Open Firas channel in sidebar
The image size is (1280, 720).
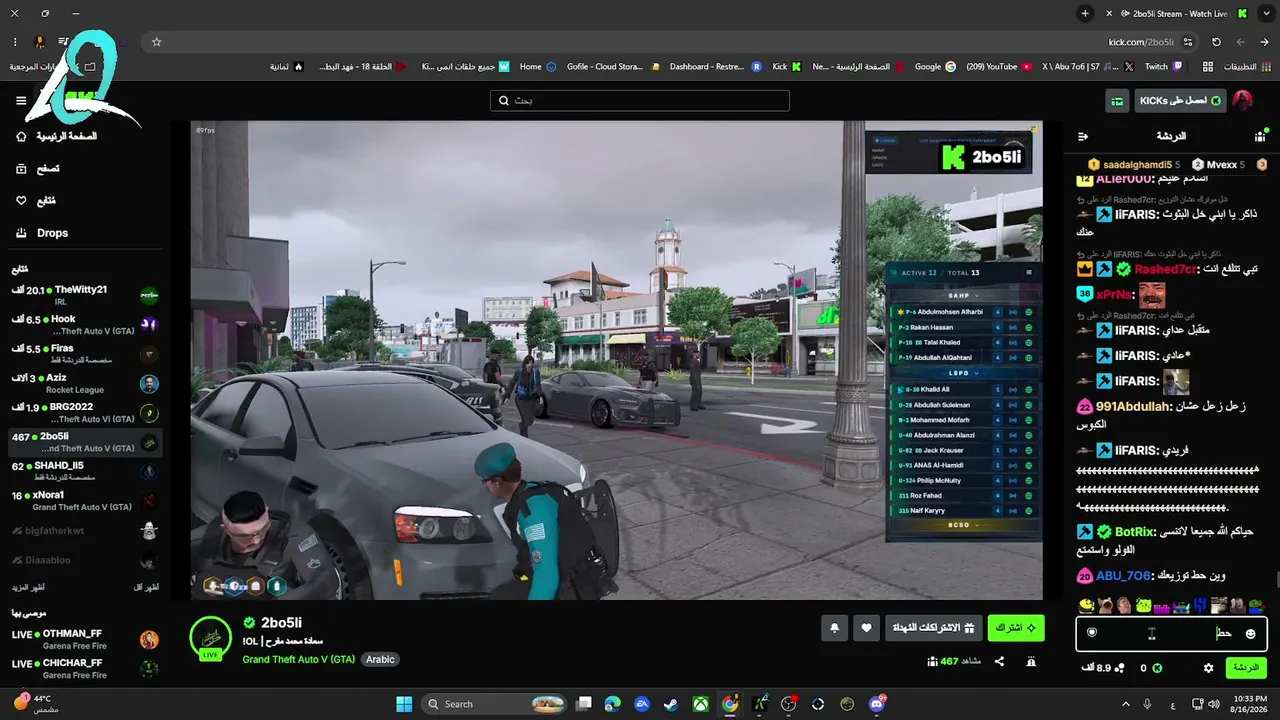pos(84,354)
